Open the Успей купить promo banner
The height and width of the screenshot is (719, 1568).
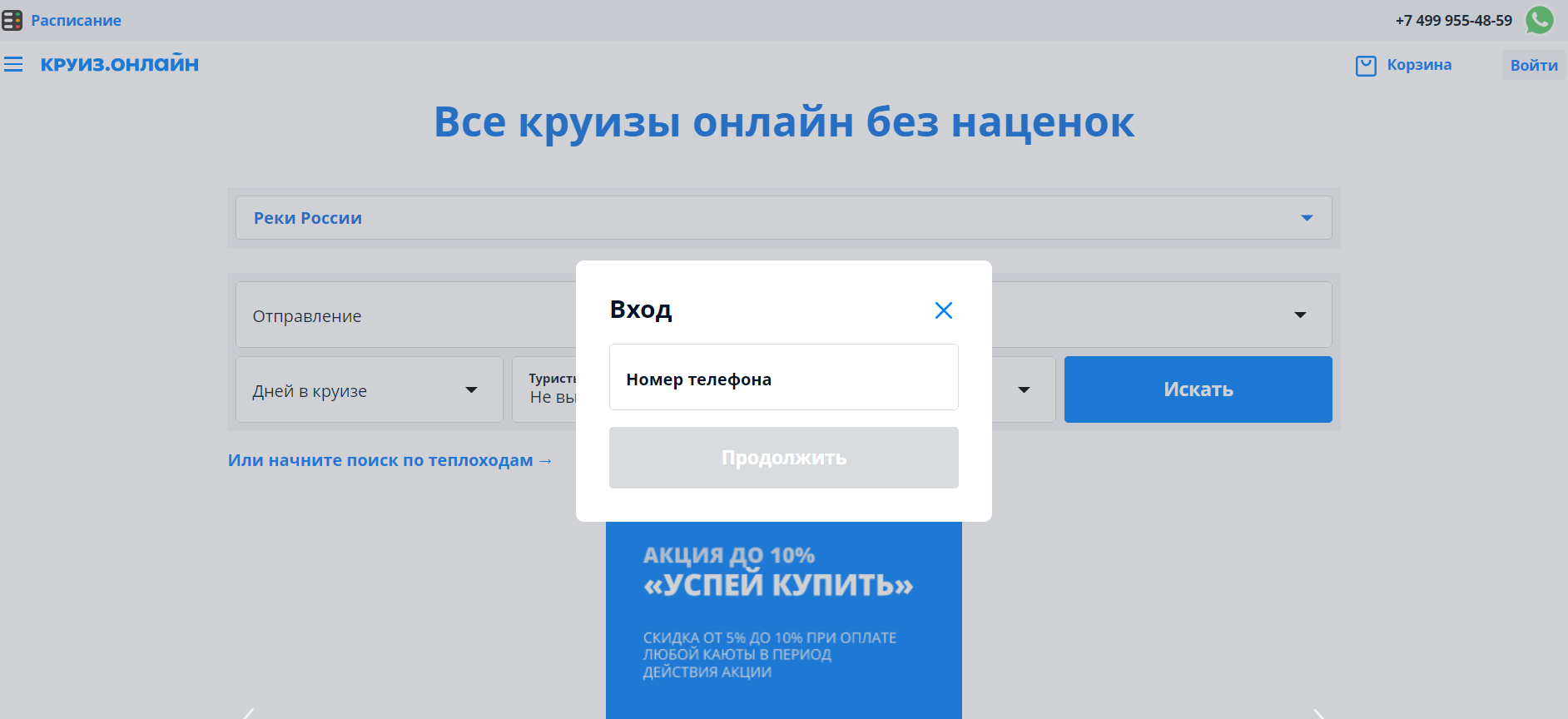[x=783, y=620]
